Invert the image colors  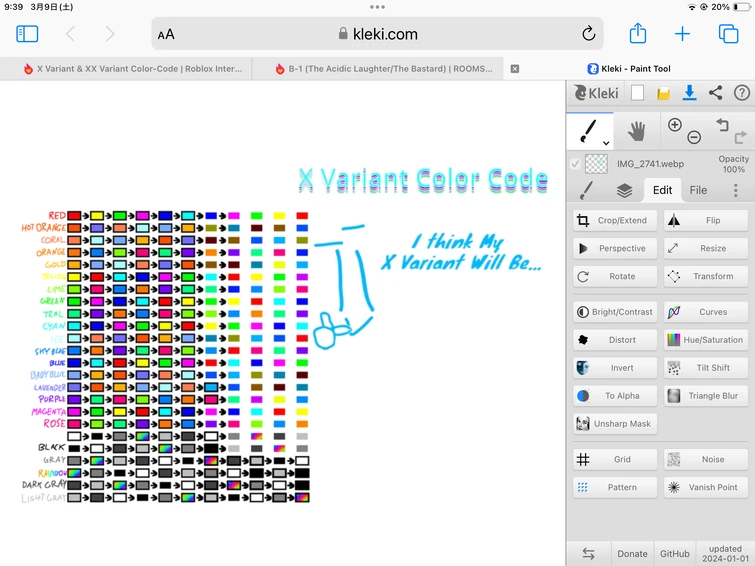tap(615, 368)
